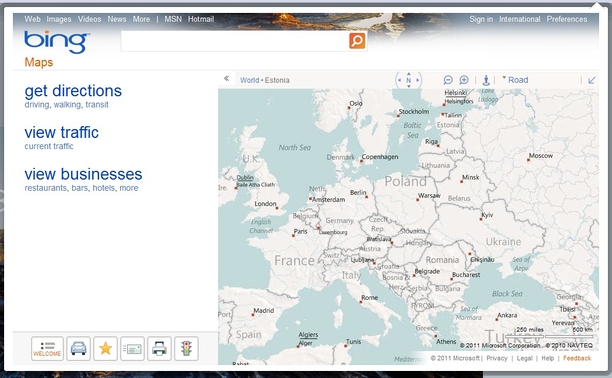Click the Feedback footer link
This screenshot has height=378, width=612.
point(577,358)
